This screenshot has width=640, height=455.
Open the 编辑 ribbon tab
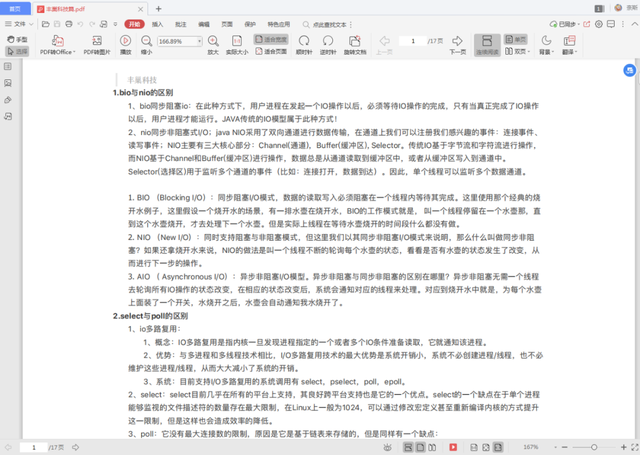click(x=204, y=24)
